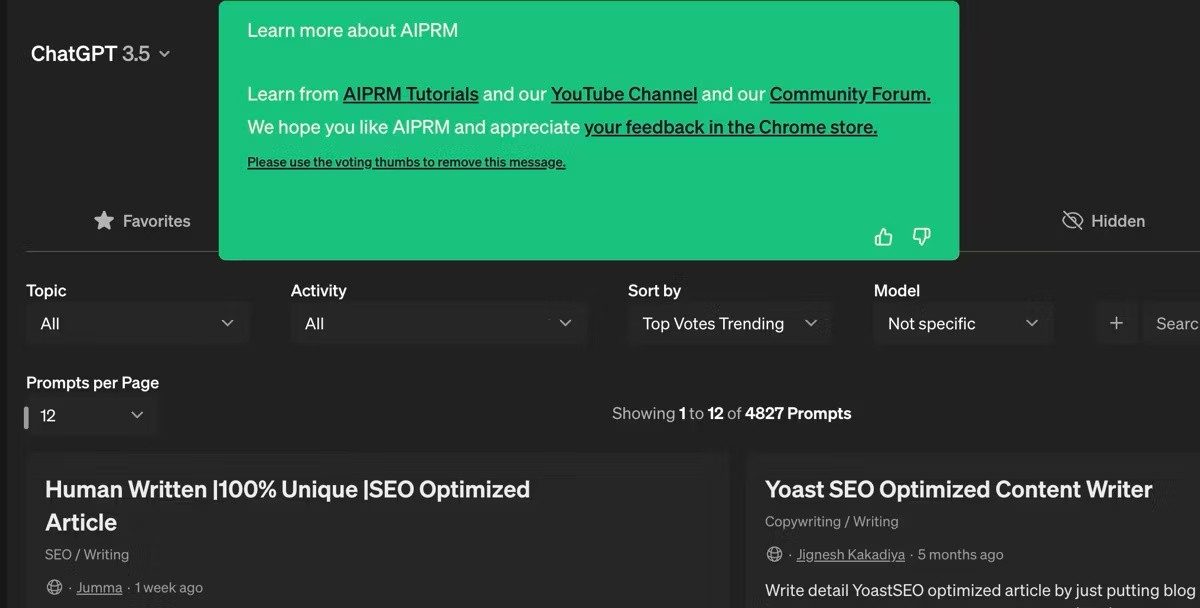1200x608 pixels.
Task: Expand the Activity dropdown
Action: click(x=438, y=323)
